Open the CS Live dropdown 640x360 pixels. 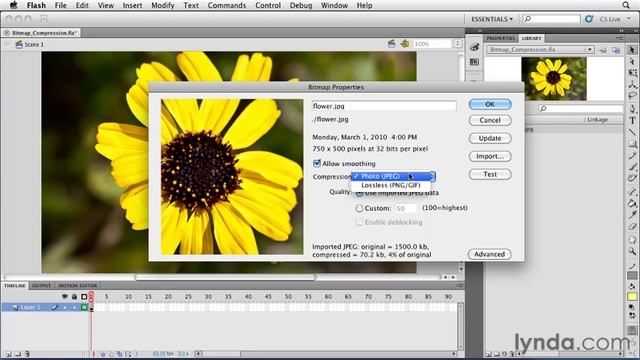[614, 19]
